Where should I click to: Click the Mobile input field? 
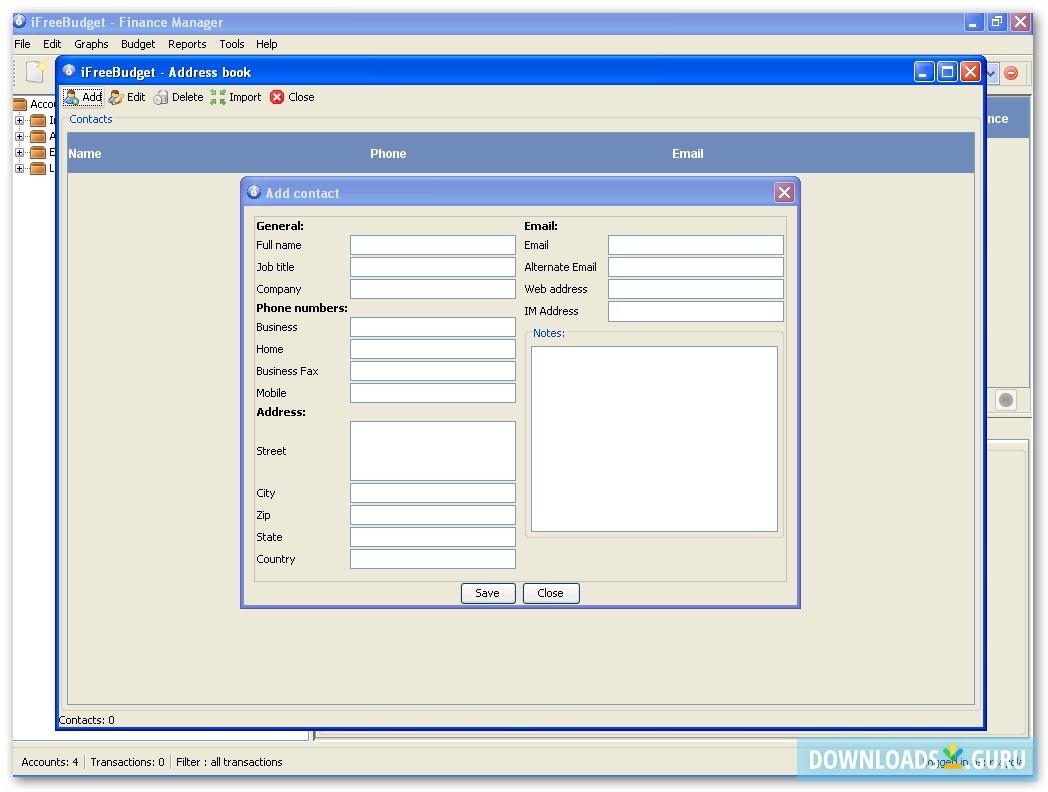point(432,394)
